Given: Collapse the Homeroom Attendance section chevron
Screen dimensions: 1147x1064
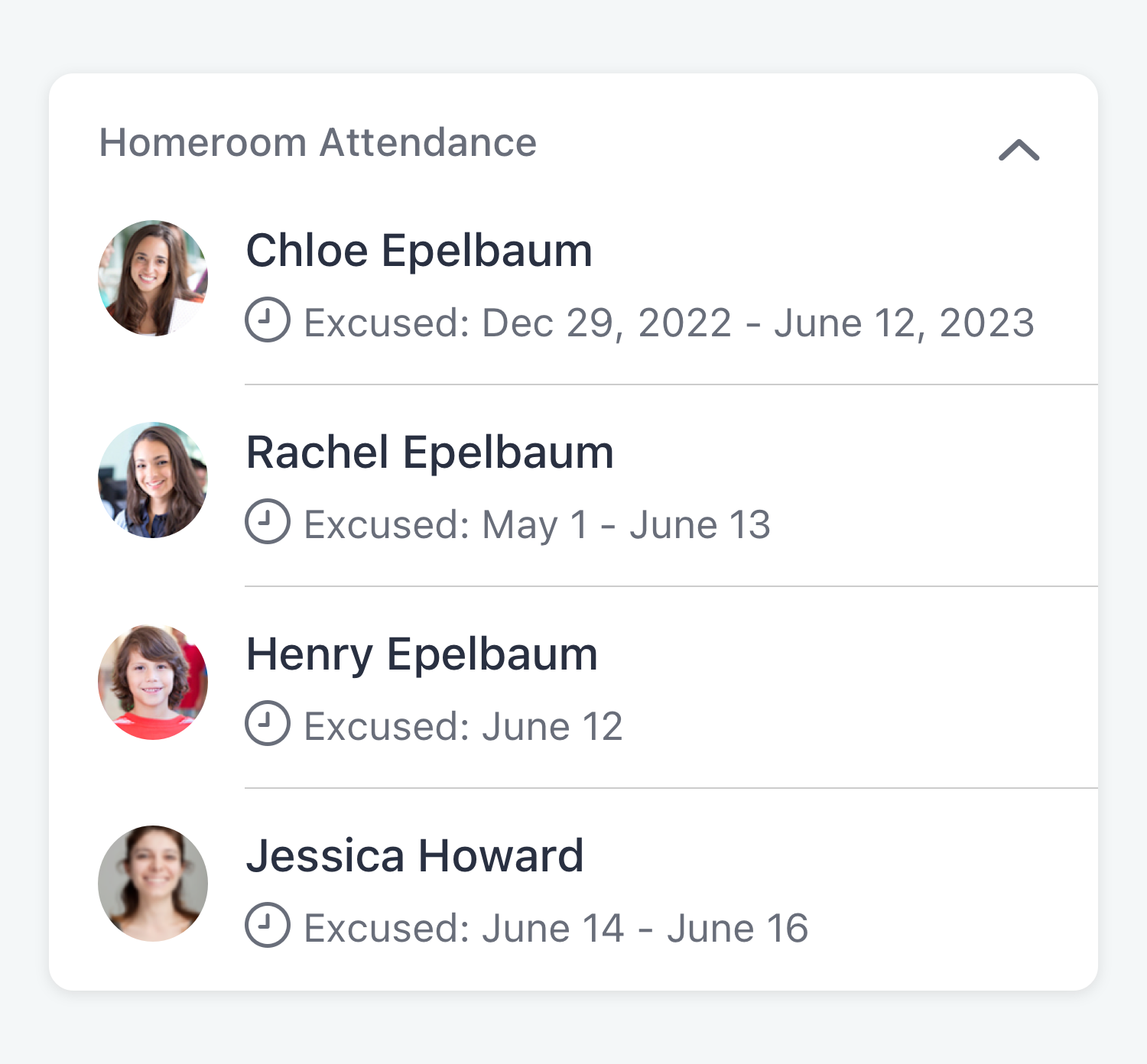Looking at the screenshot, I should click(x=1019, y=150).
